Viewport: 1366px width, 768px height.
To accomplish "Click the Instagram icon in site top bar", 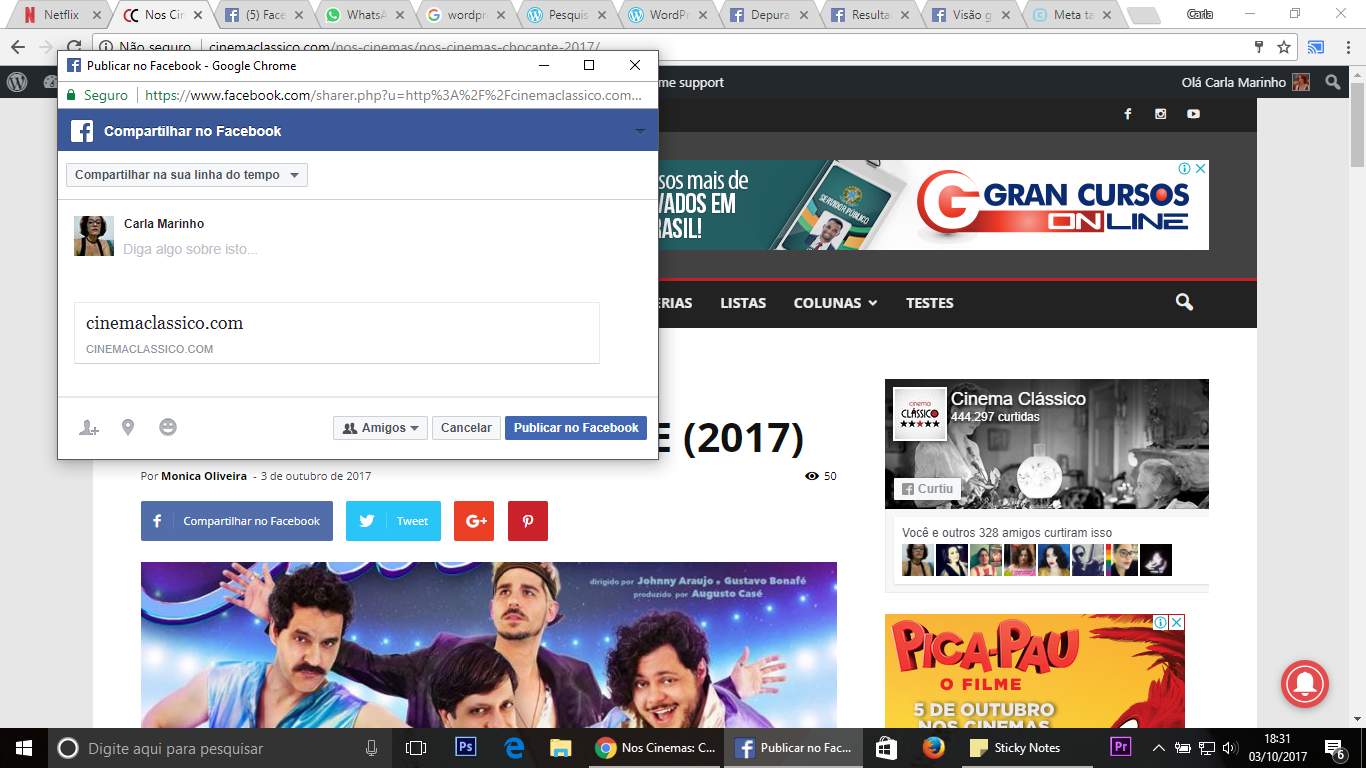I will pyautogui.click(x=1160, y=114).
